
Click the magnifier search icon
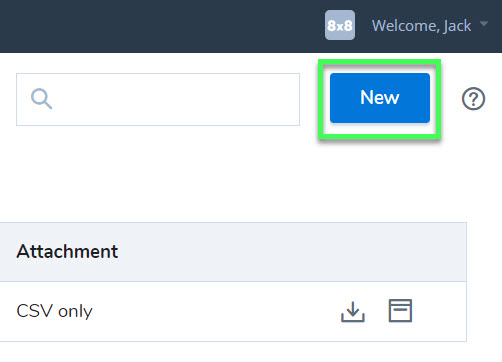(41, 99)
